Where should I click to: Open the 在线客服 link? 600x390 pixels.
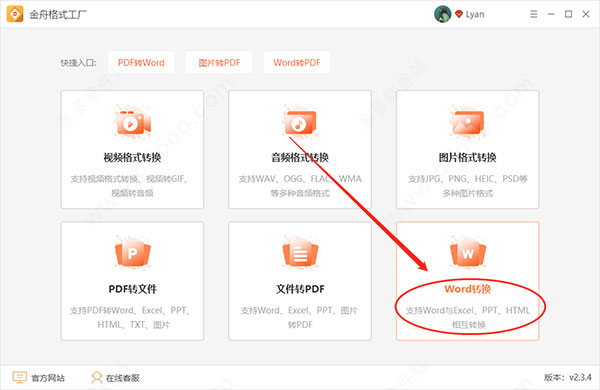click(x=122, y=378)
